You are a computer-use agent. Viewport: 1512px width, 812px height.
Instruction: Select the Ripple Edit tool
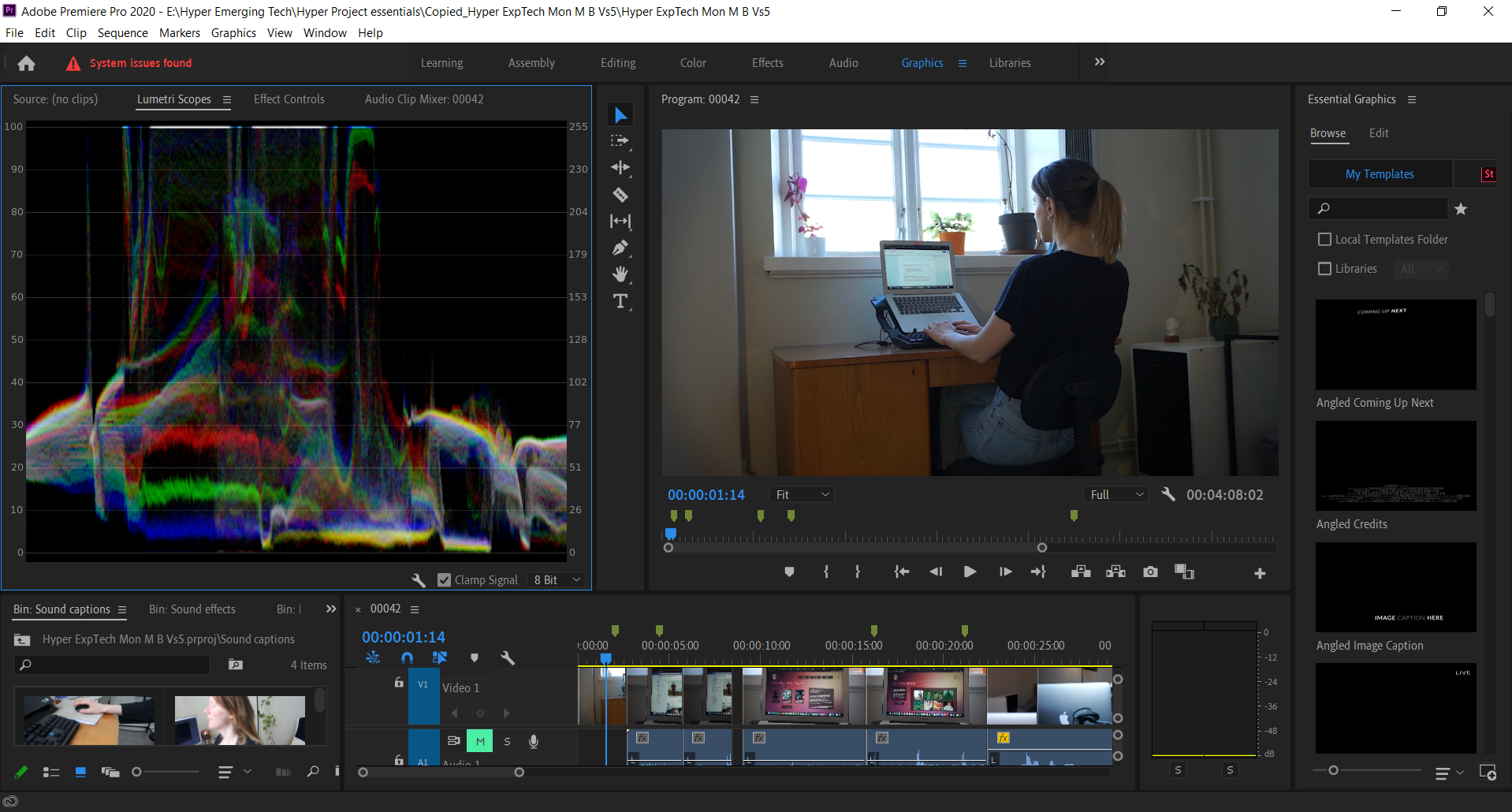pyautogui.click(x=620, y=168)
